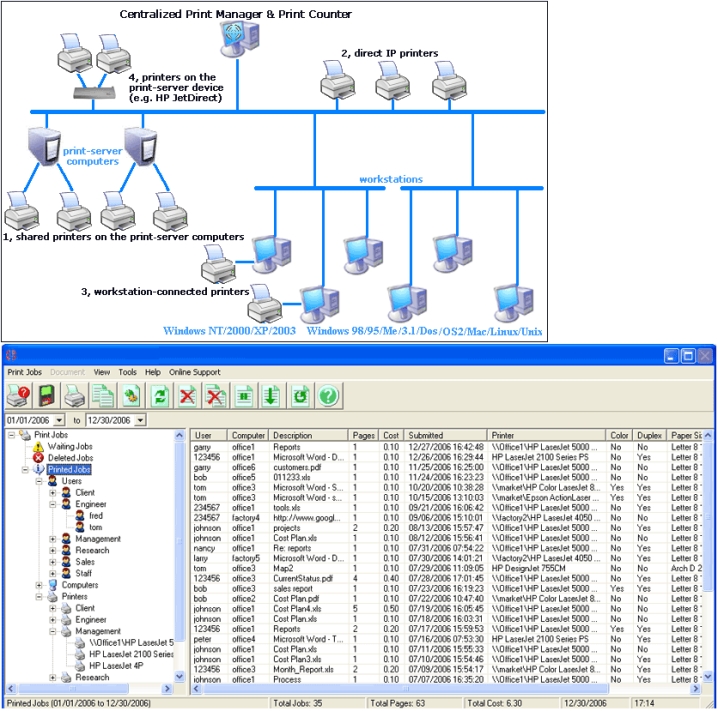Click the printer with red question mark toolbar icon

click(x=18, y=397)
